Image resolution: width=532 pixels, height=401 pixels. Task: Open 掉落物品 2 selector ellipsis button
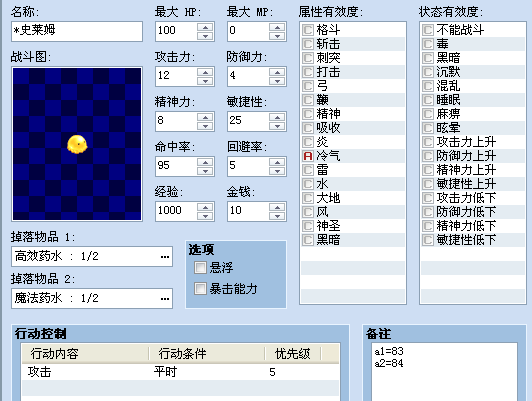[x=165, y=299]
